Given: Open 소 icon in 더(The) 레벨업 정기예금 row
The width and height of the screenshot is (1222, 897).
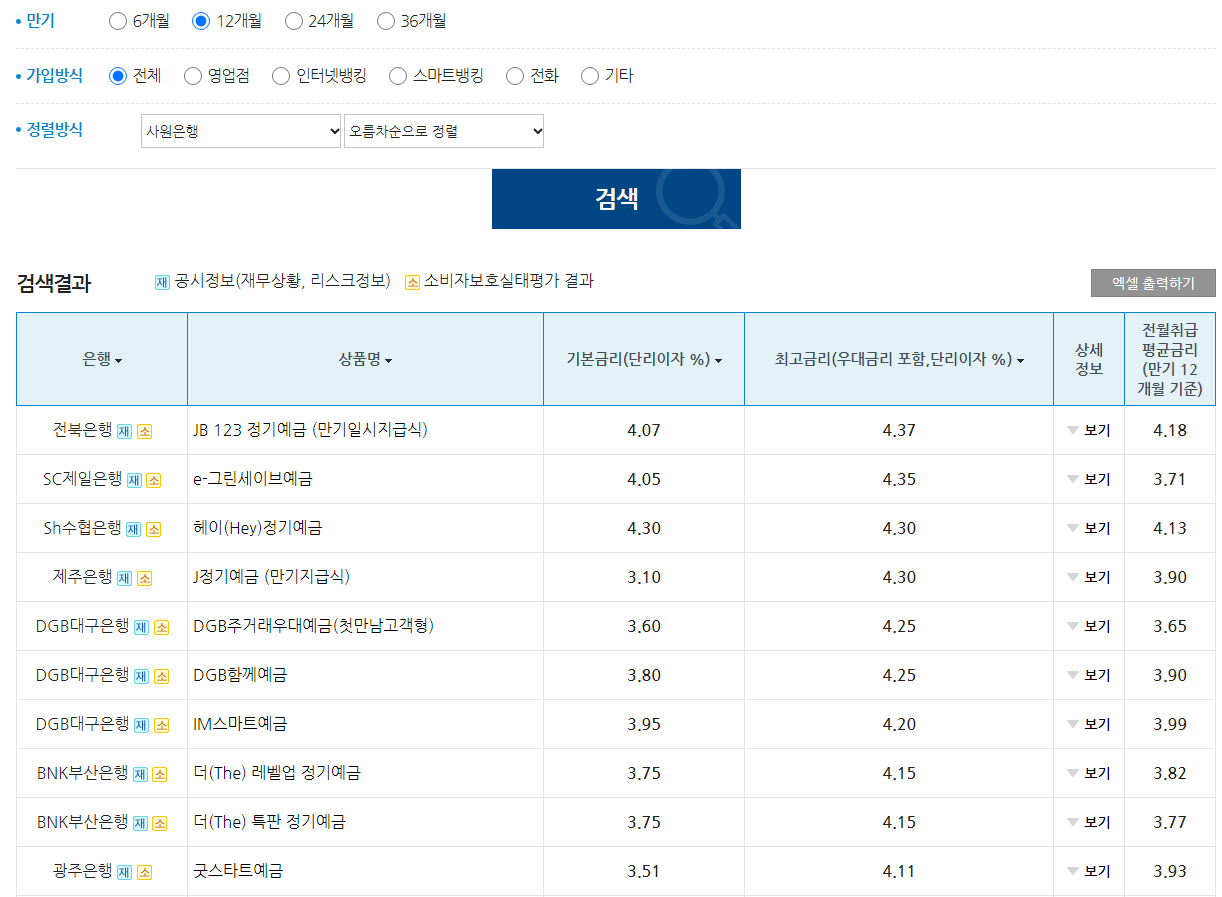Looking at the screenshot, I should [160, 774].
